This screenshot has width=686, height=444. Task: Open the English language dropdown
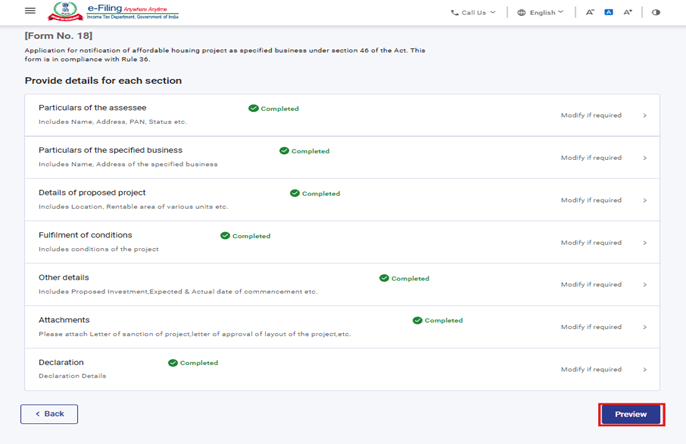546,13
